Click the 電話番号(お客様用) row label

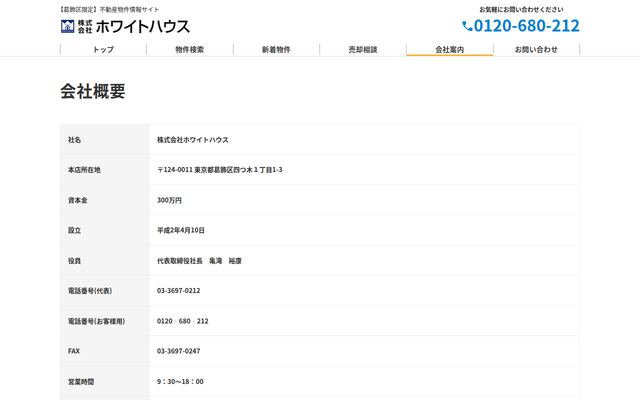[x=96, y=321]
